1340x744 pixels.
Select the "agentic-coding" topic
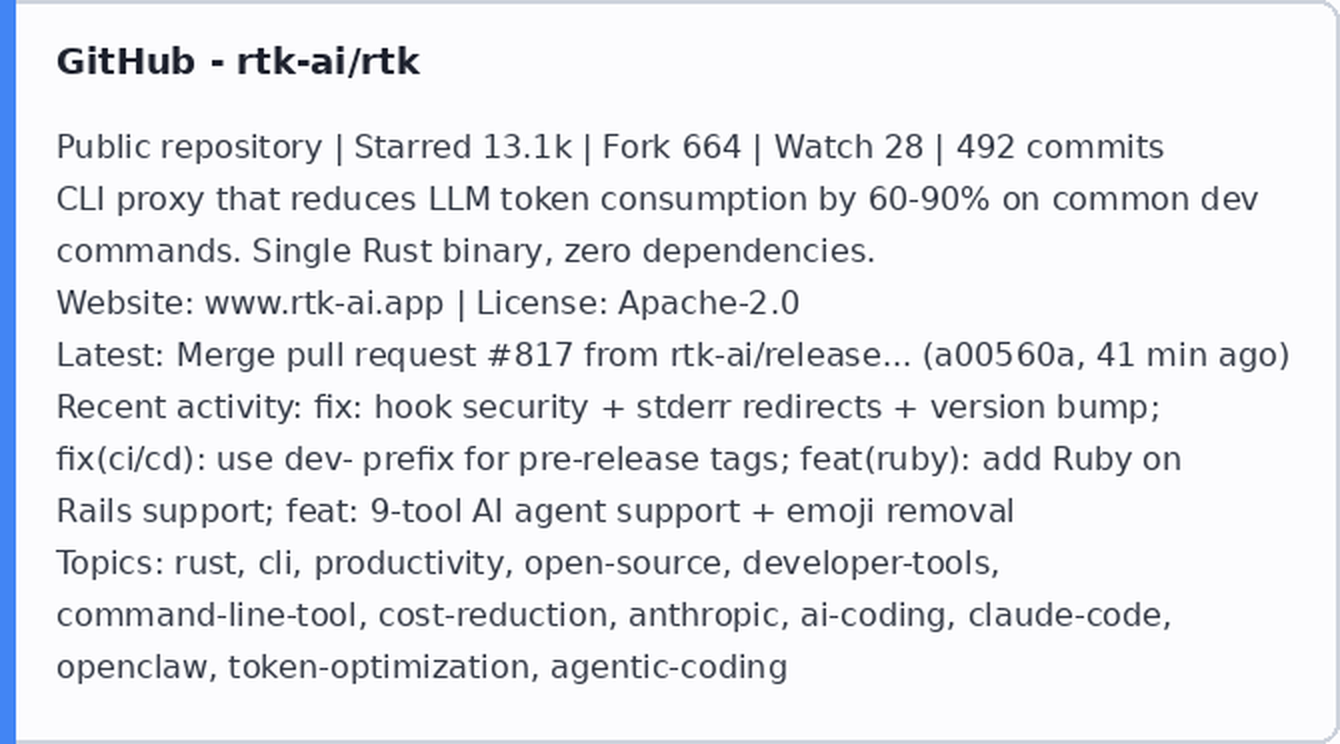(x=669, y=667)
